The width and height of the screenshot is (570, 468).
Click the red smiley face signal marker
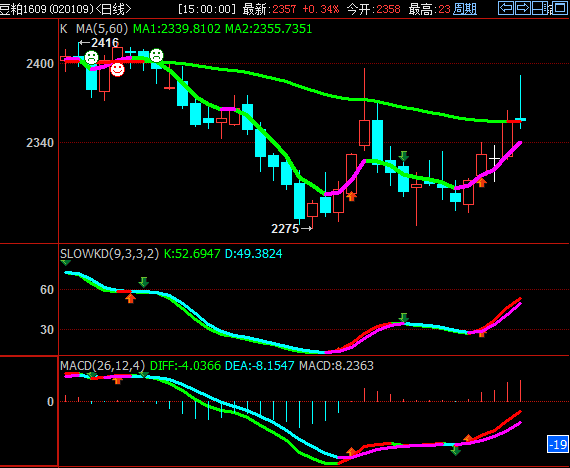coord(117,69)
